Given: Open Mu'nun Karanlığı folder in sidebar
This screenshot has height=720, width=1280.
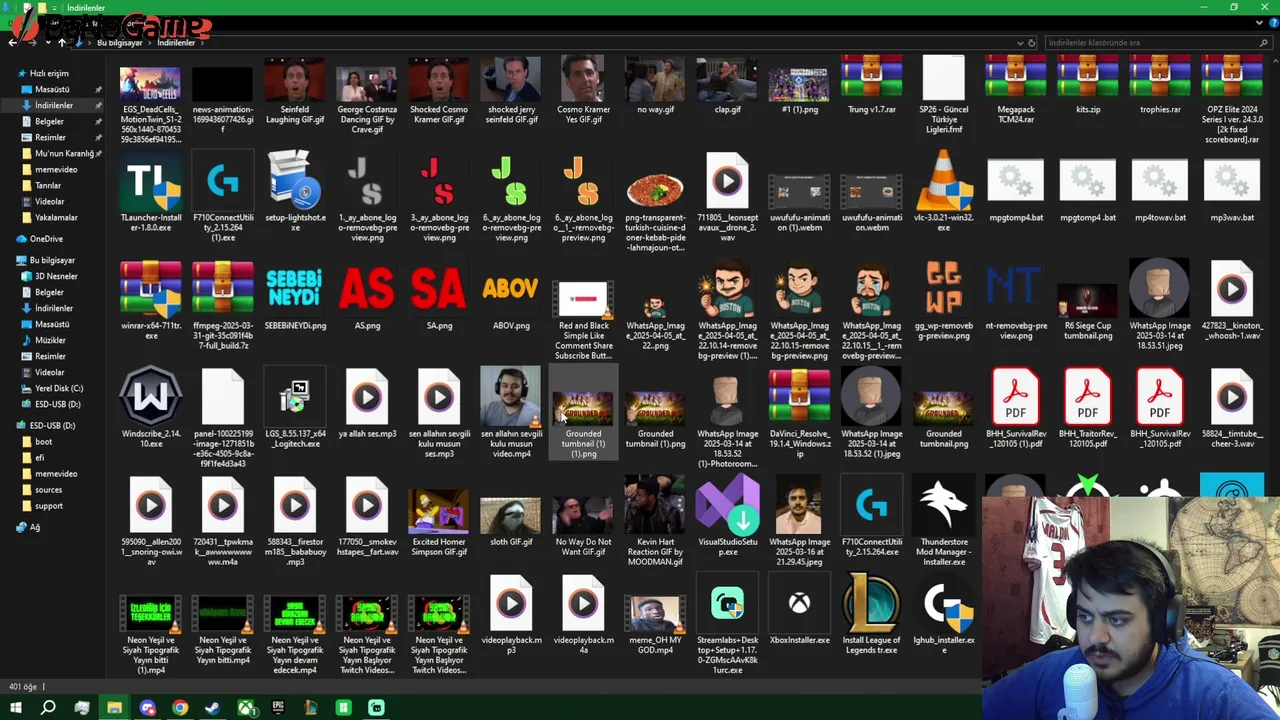Looking at the screenshot, I should (x=56, y=153).
